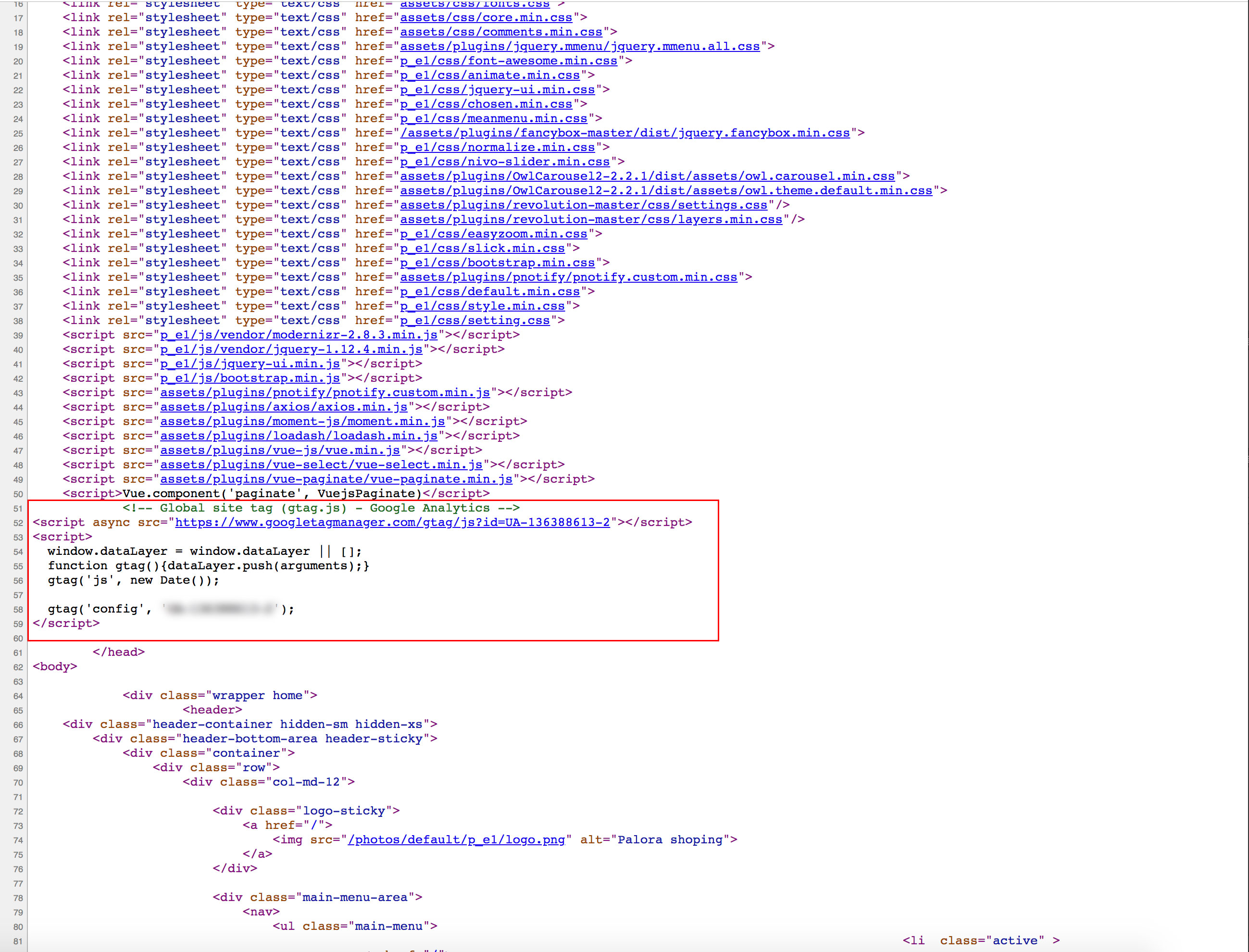Follow the axios.min.js script link

[x=283, y=407]
